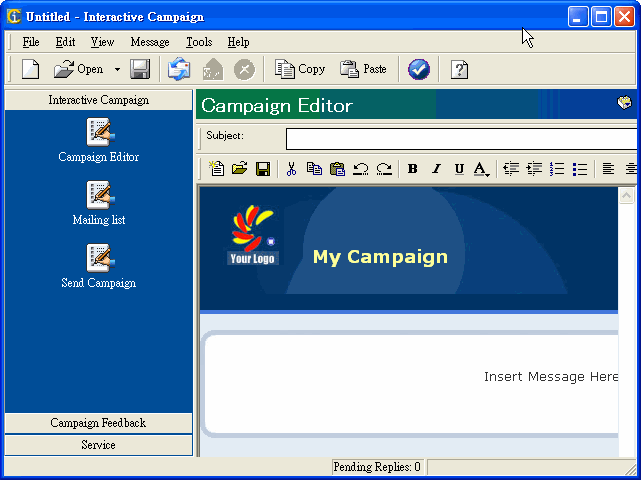The image size is (641, 480).
Task: Click the Redo arrow icon
Action: point(384,168)
